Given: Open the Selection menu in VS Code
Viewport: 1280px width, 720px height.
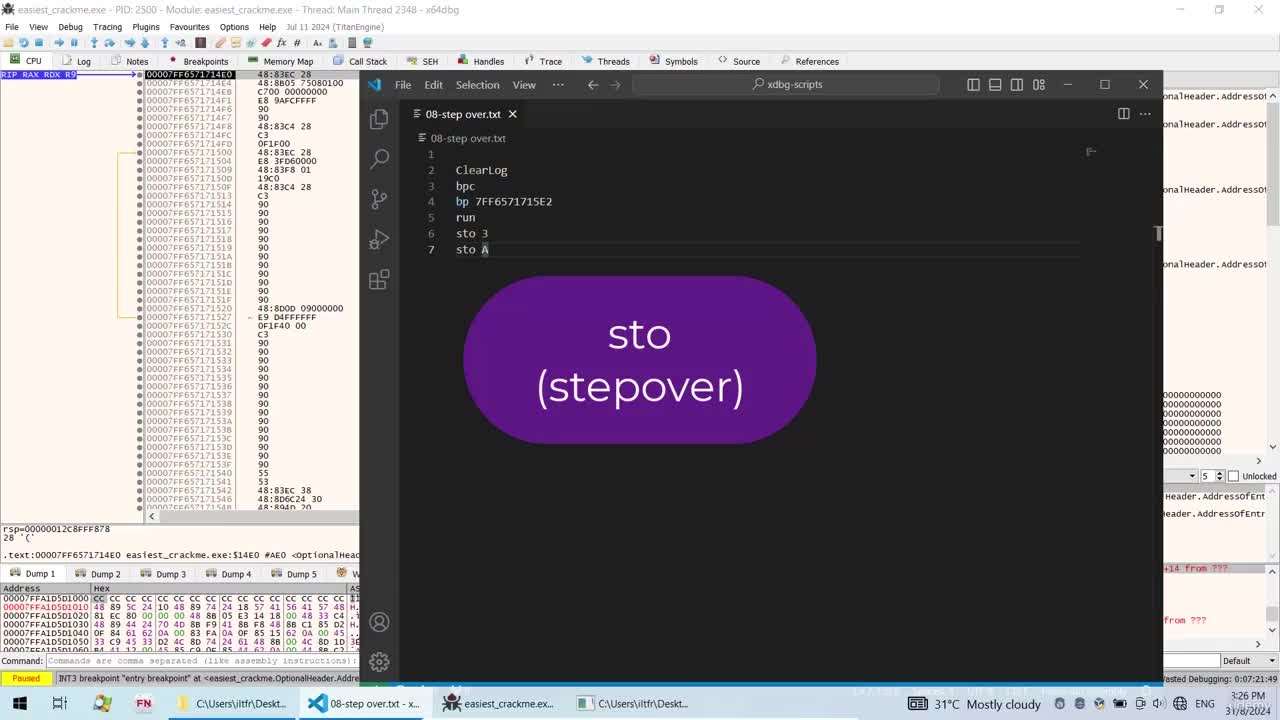Looking at the screenshot, I should (x=477, y=85).
